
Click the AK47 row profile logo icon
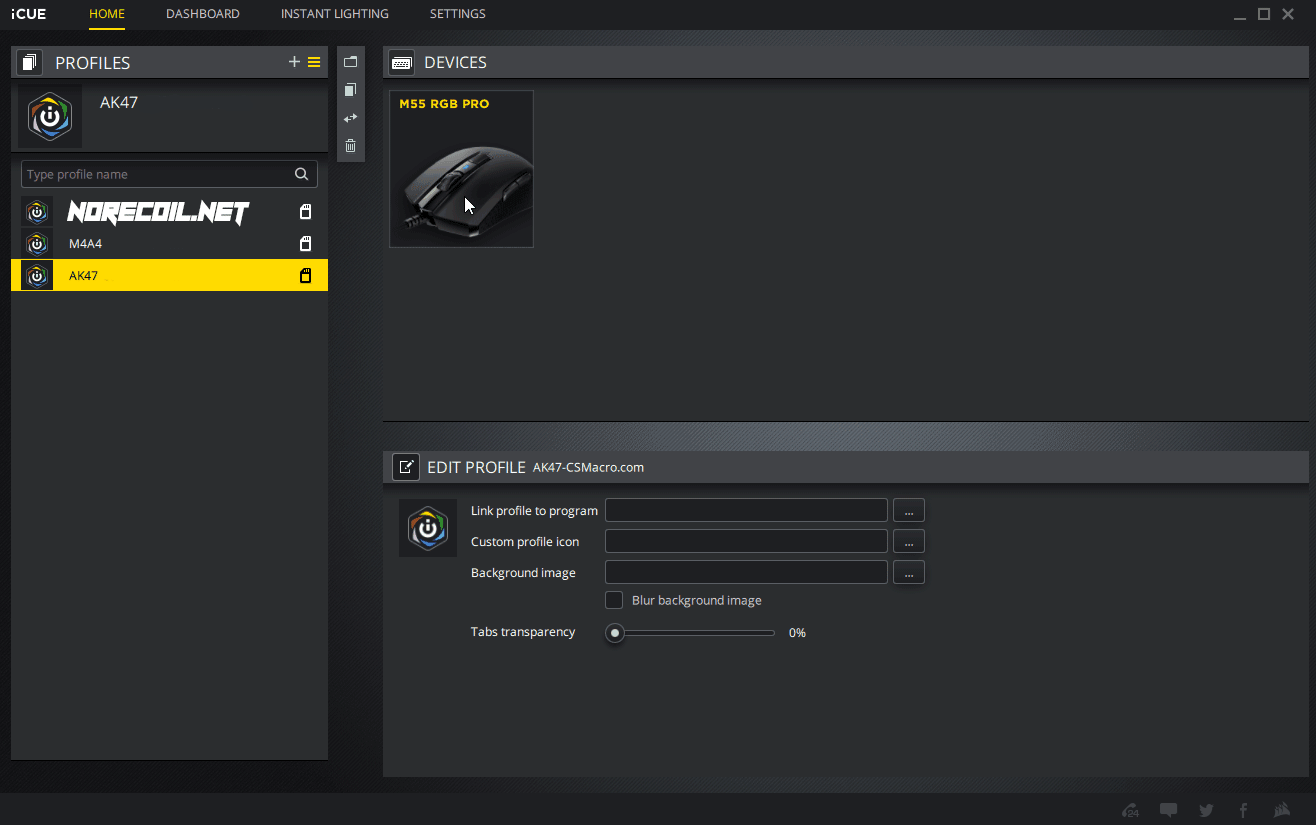pyautogui.click(x=37, y=275)
